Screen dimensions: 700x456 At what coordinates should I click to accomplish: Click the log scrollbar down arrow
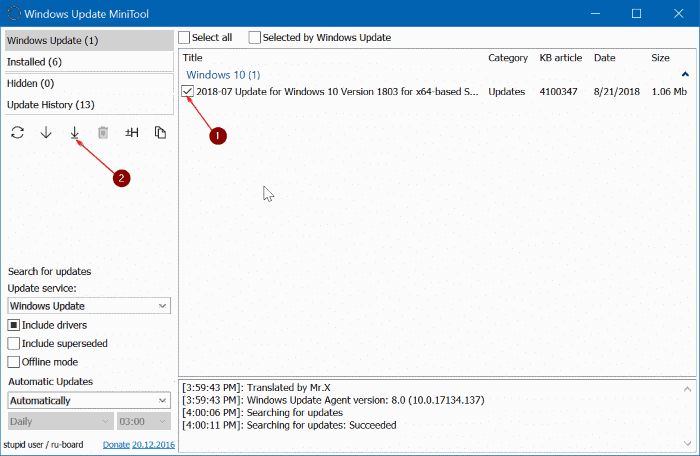point(687,443)
